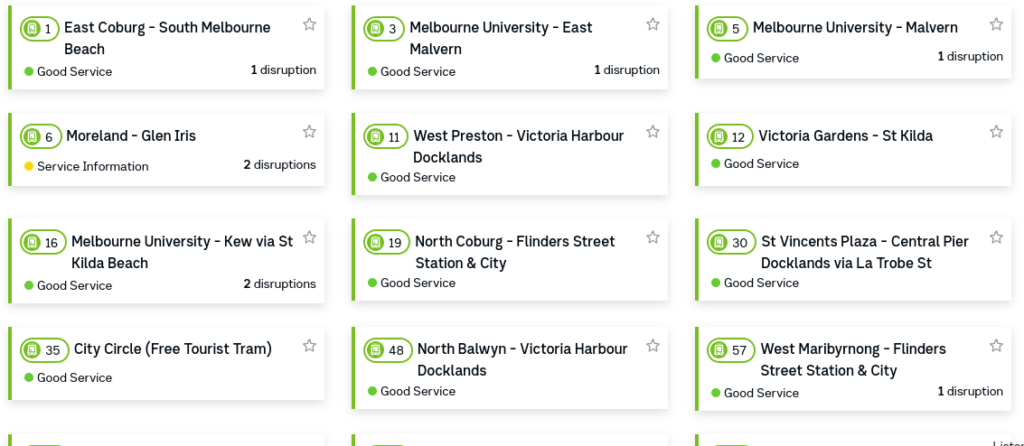View 1 disruption on route 57
Viewport: 1024px width, 446px height.
coord(970,391)
